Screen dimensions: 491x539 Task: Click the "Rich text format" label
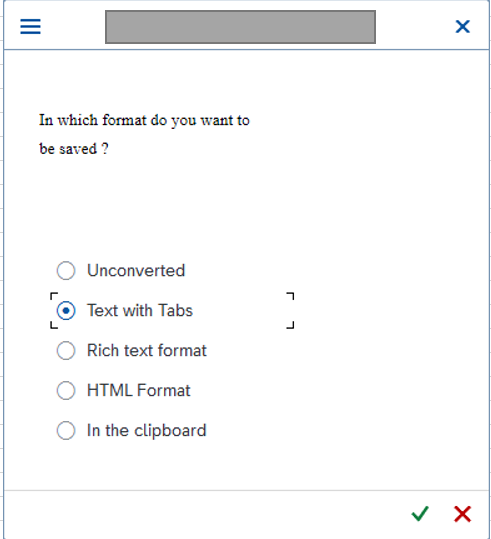[147, 350]
